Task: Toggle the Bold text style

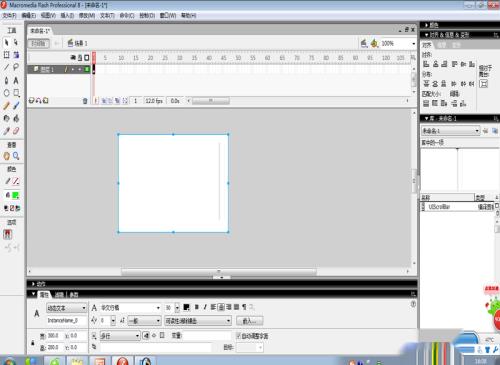Action: click(197, 307)
